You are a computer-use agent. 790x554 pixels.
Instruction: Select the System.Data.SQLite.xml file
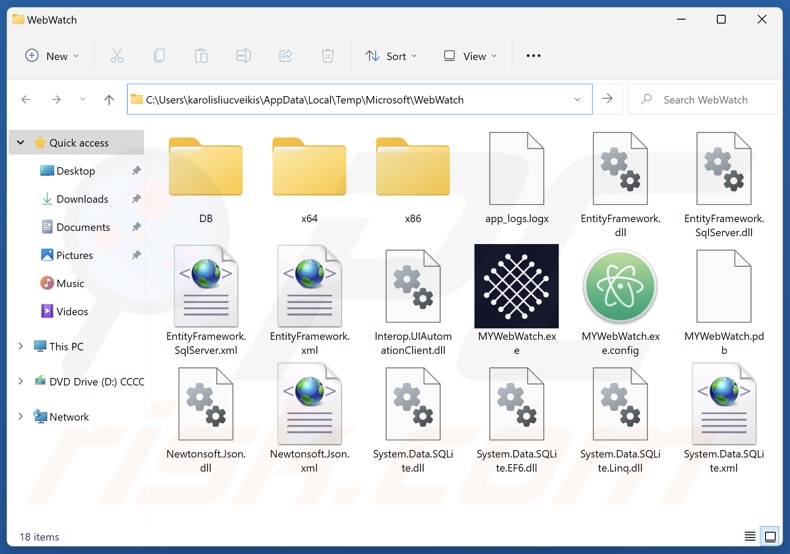click(x=724, y=419)
